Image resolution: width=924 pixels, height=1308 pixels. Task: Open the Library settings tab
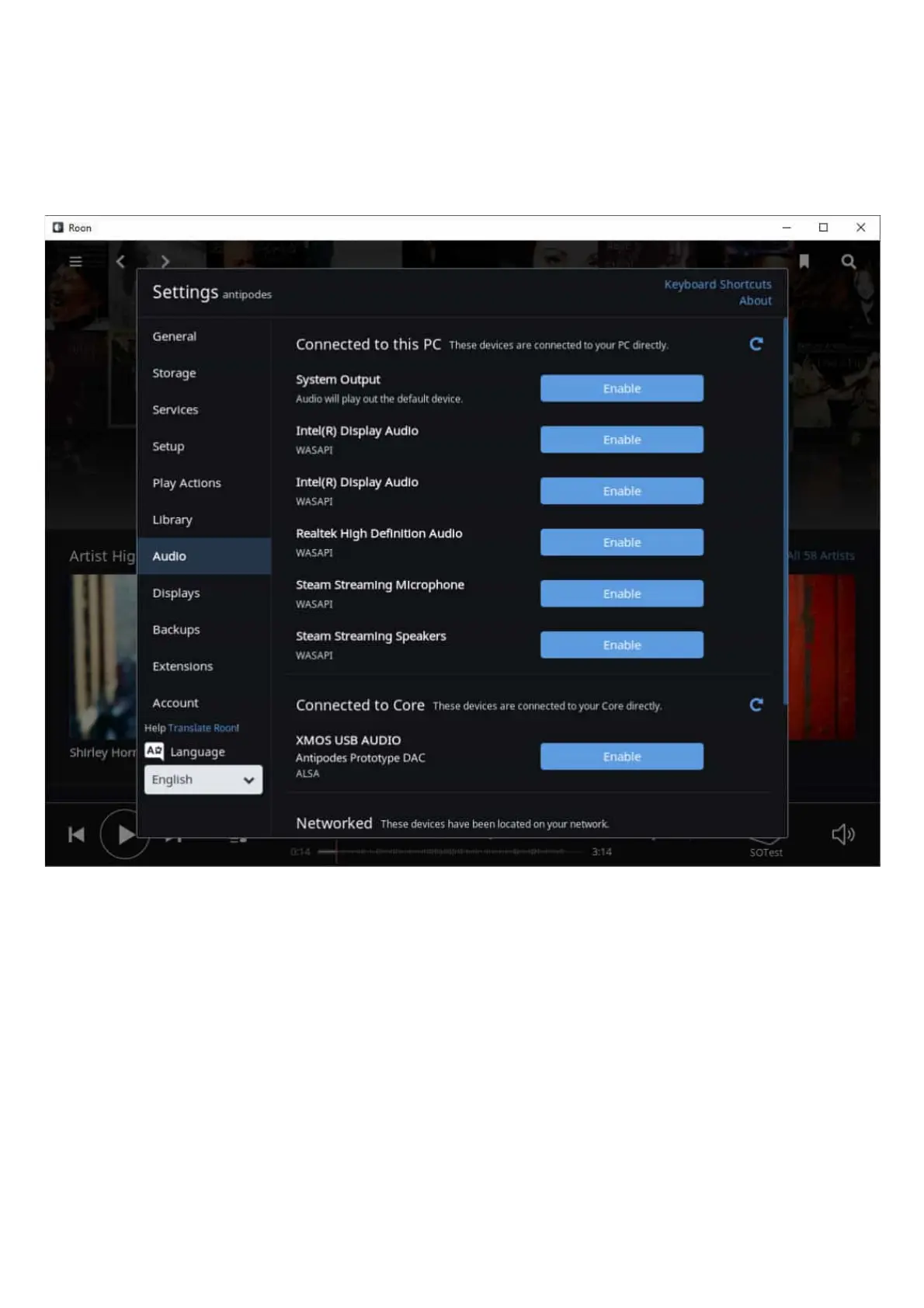[205, 520]
